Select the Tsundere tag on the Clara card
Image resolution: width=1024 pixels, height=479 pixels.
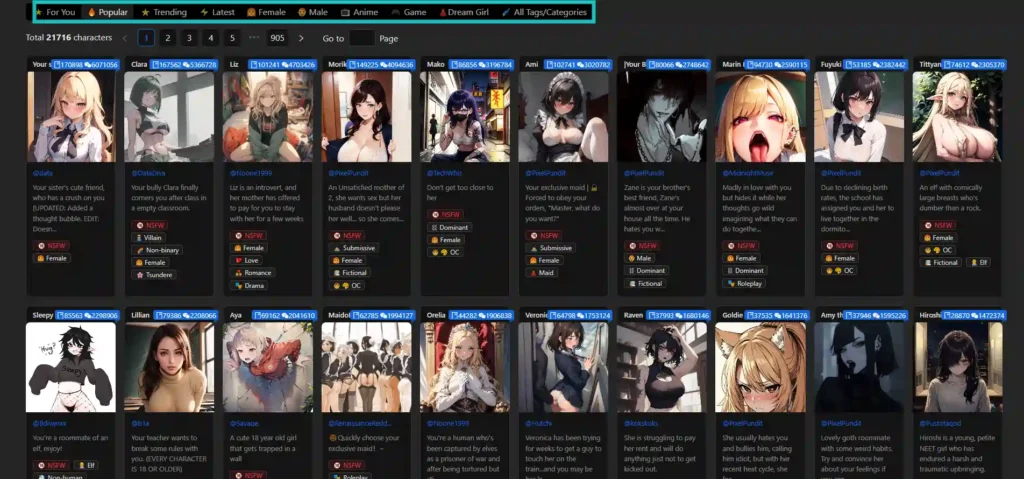coord(152,275)
